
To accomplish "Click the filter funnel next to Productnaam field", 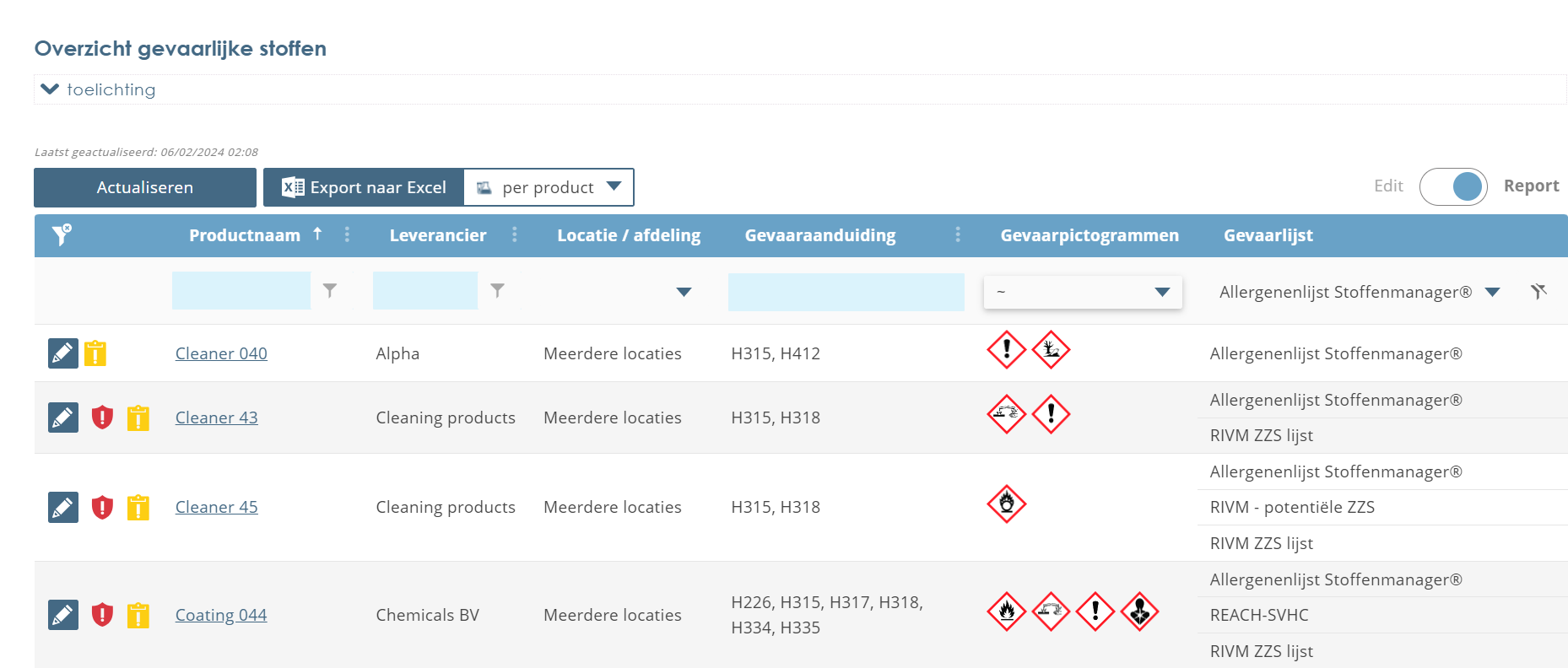I will [x=330, y=291].
